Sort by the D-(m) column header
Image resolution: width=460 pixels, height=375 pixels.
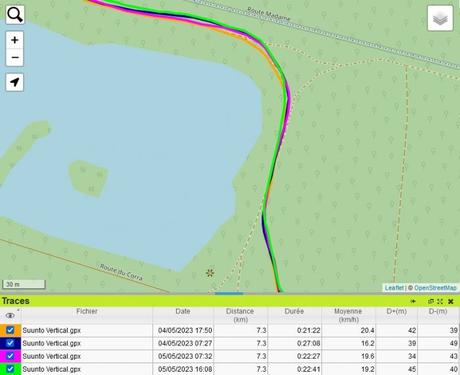pyautogui.click(x=438, y=315)
